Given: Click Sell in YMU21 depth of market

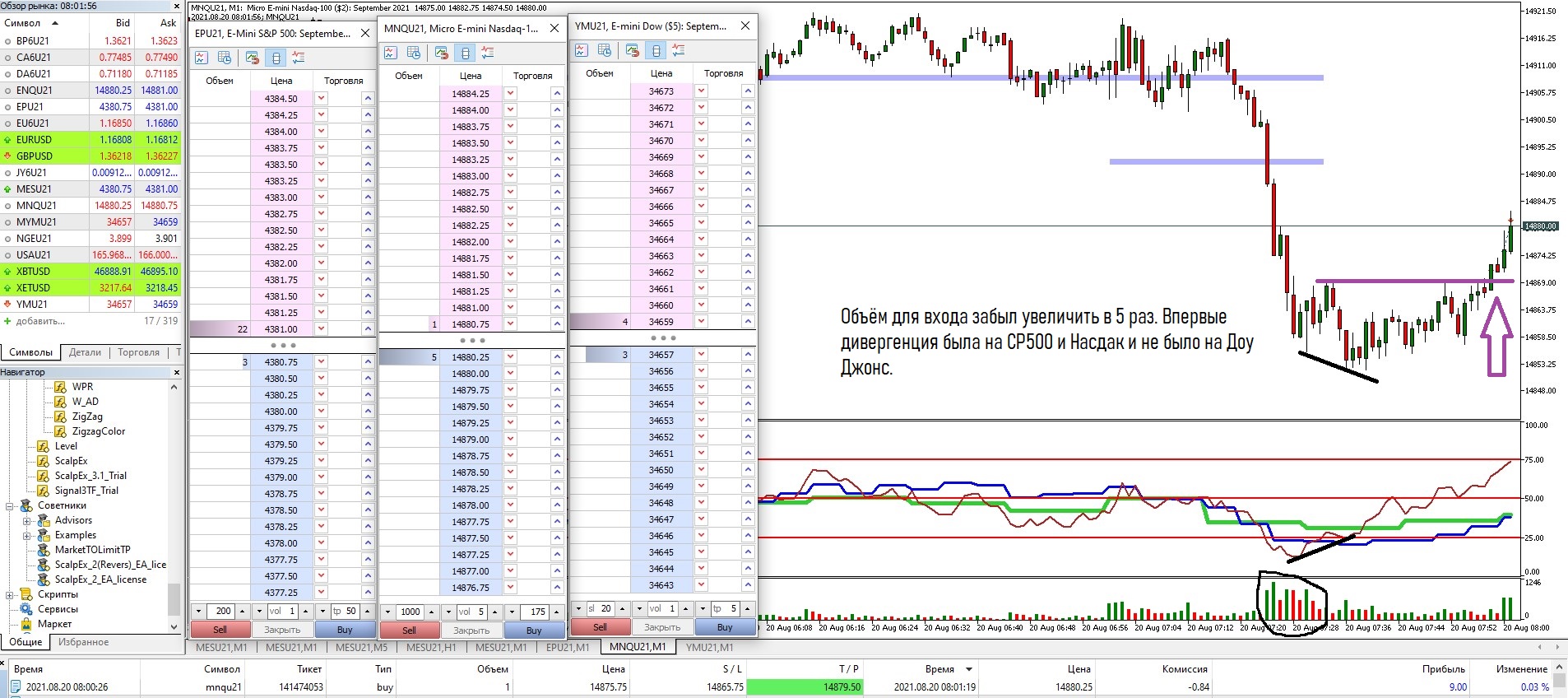Looking at the screenshot, I should (600, 627).
